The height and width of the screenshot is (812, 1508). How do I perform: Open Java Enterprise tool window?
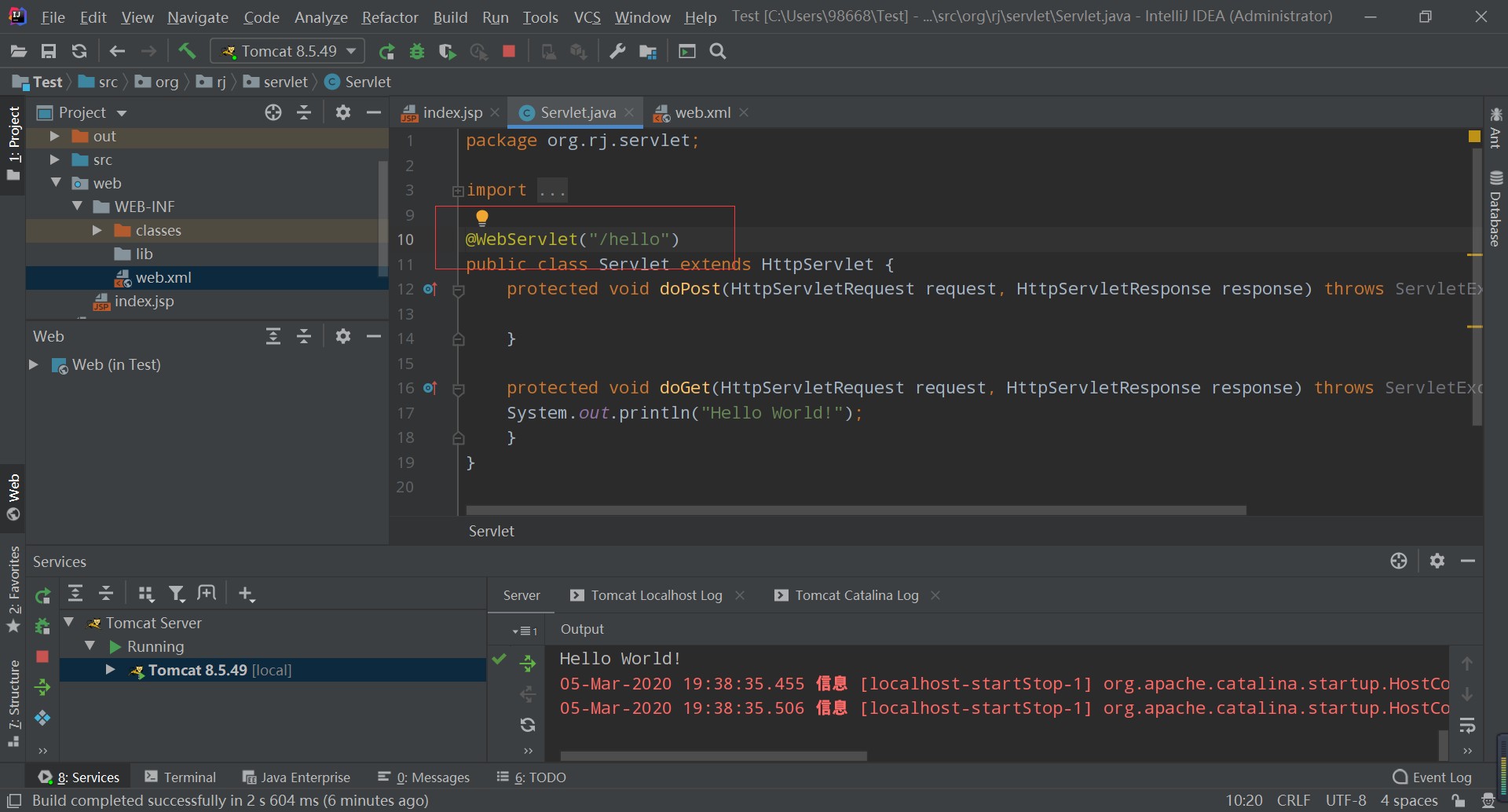click(296, 777)
